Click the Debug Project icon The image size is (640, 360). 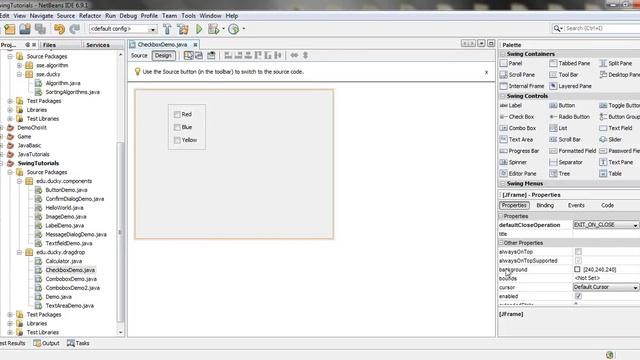coord(213,29)
